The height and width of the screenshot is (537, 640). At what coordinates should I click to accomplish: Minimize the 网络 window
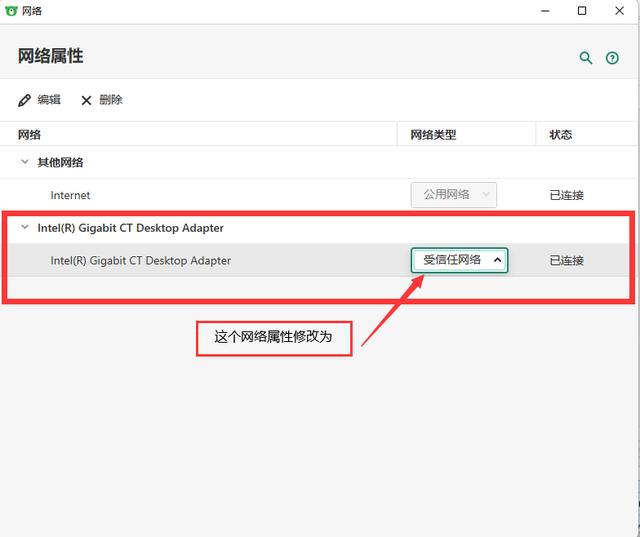pyautogui.click(x=545, y=11)
